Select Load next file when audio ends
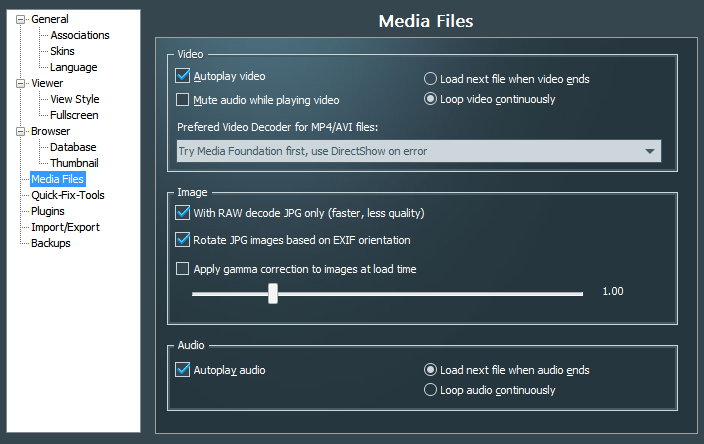 431,370
